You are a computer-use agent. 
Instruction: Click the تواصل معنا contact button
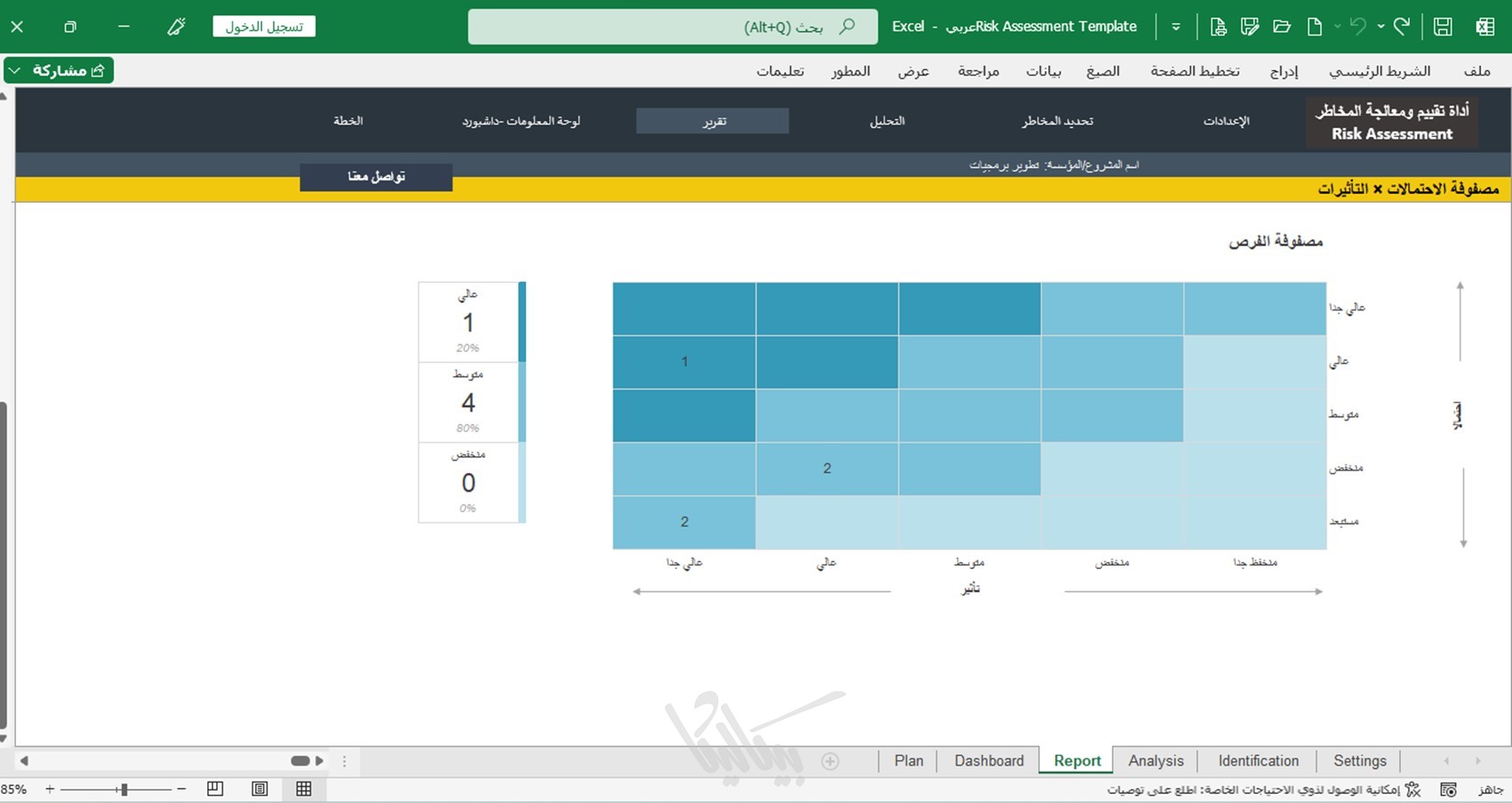376,177
